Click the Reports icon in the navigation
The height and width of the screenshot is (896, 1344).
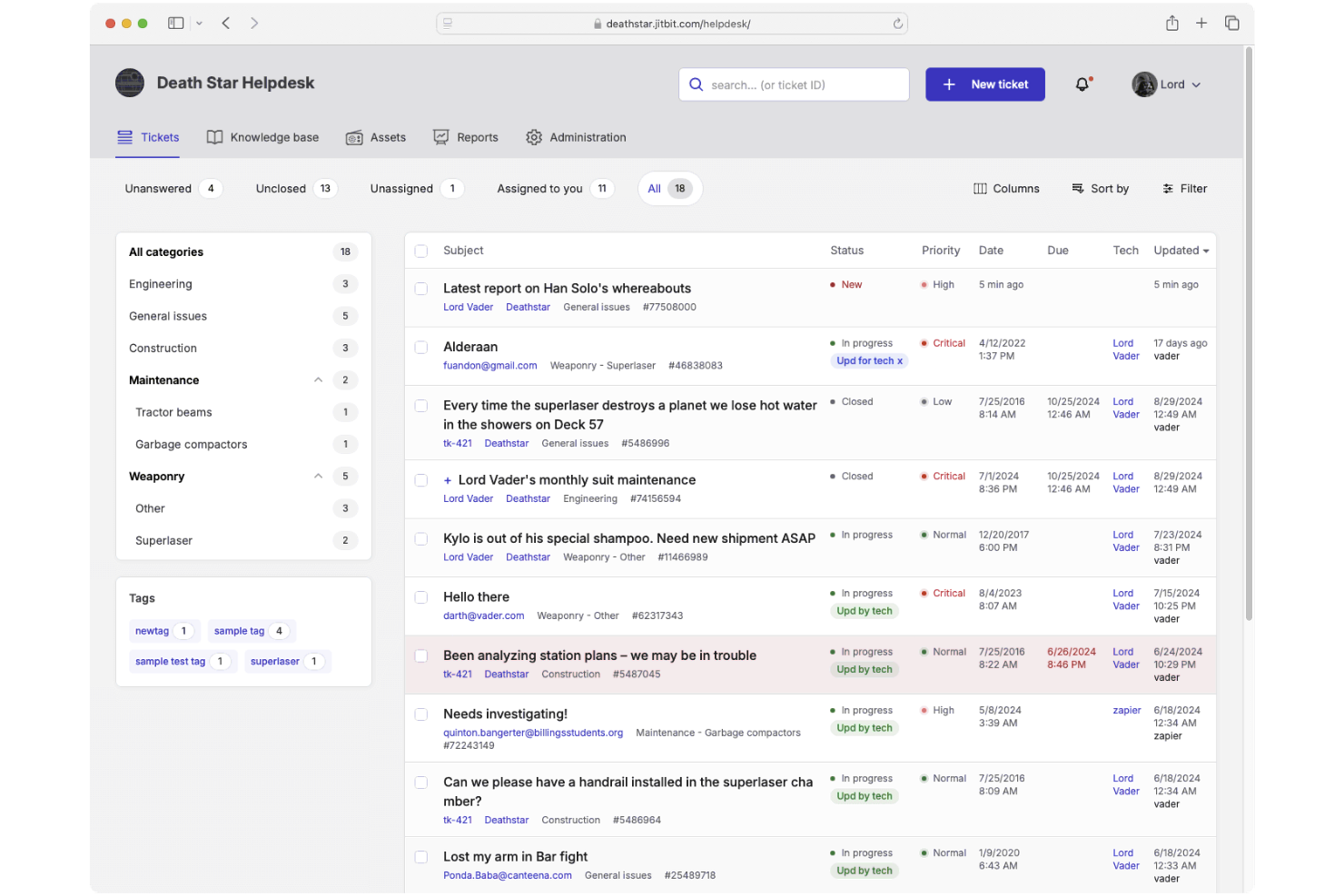coord(441,137)
